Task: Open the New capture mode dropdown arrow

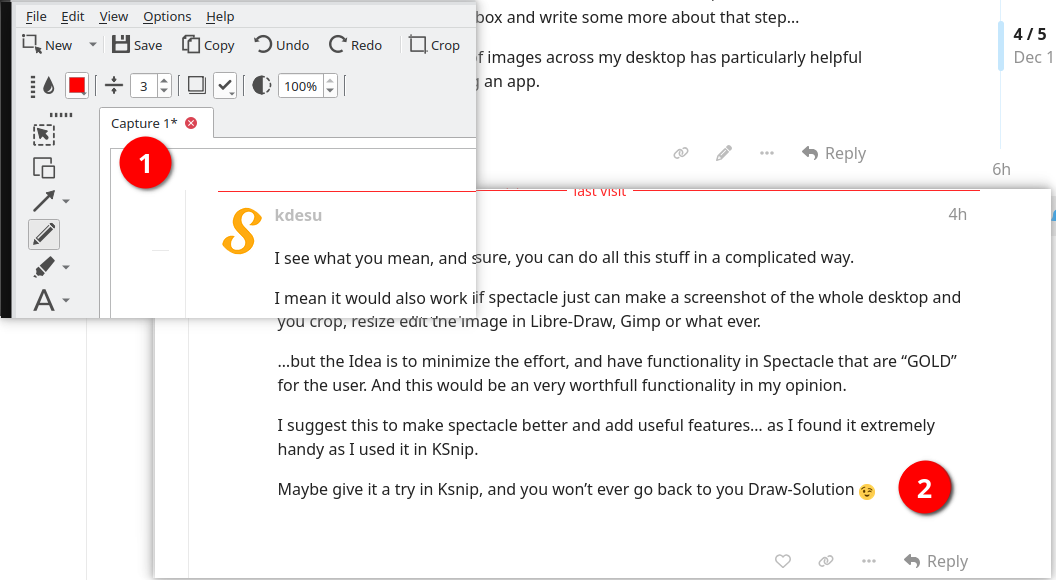Action: [x=93, y=45]
